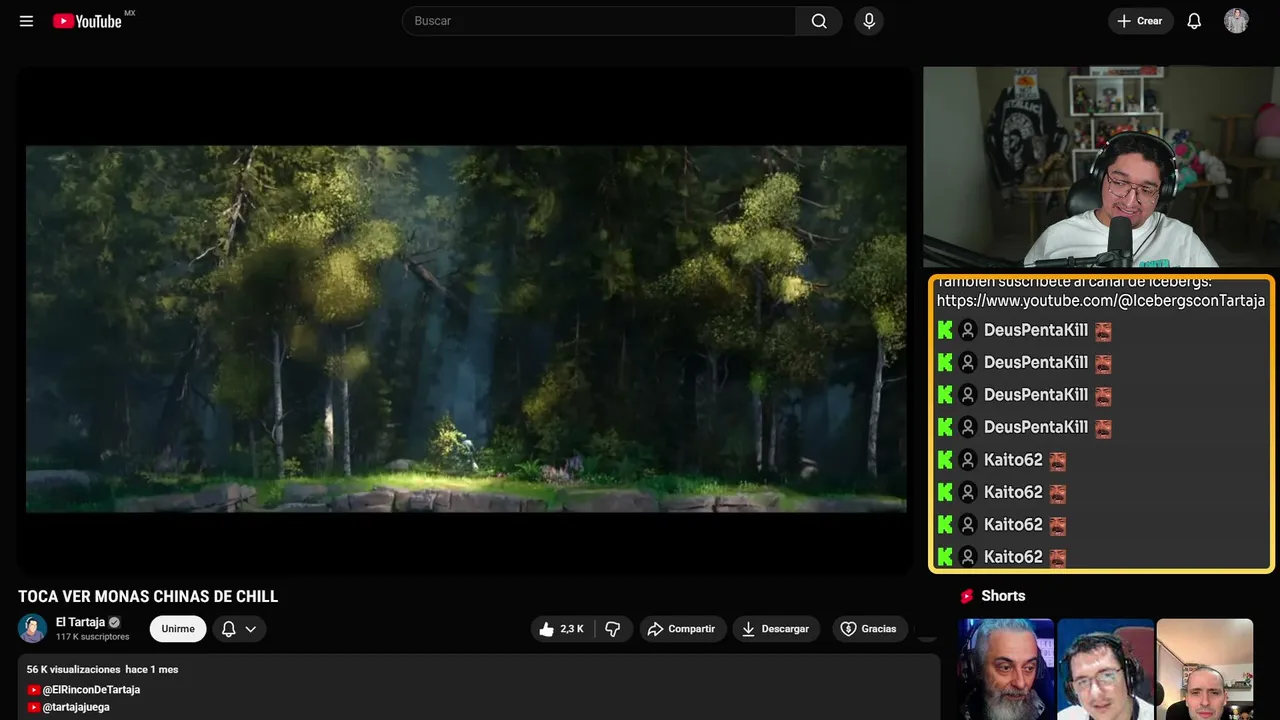Open the Short with the man wearing headphones and glasses
Viewport: 1280px width, 720px height.
[x=1105, y=669]
